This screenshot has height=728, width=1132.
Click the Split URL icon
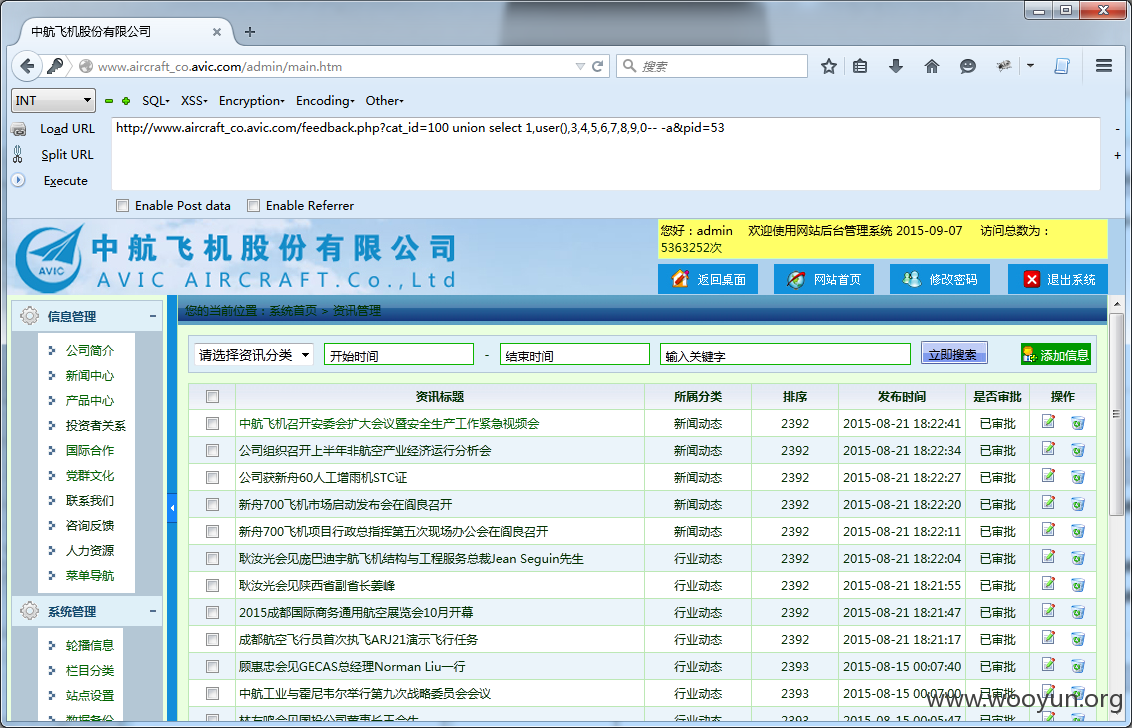point(18,155)
